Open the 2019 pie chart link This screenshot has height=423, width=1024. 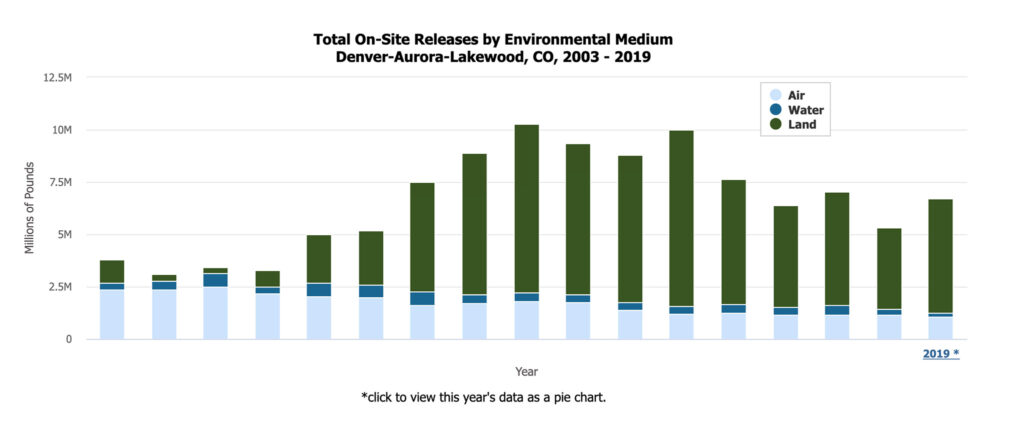click(940, 354)
